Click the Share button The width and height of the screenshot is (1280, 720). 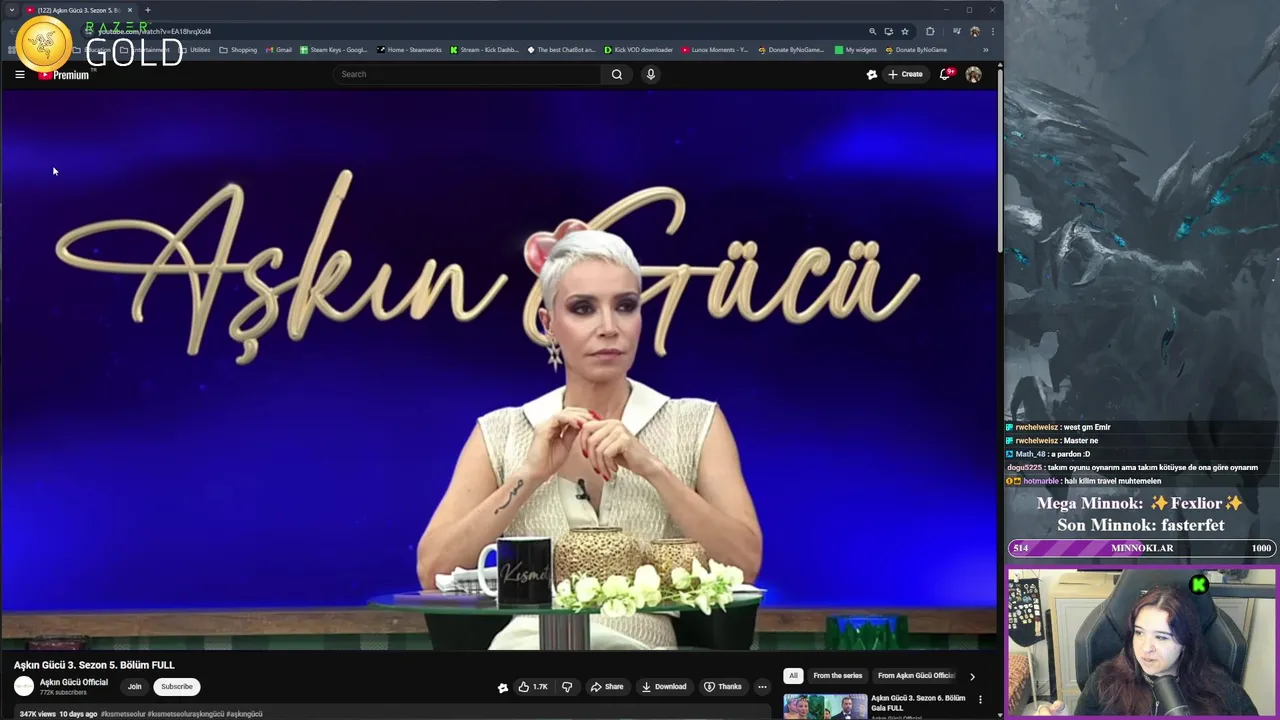[607, 687]
